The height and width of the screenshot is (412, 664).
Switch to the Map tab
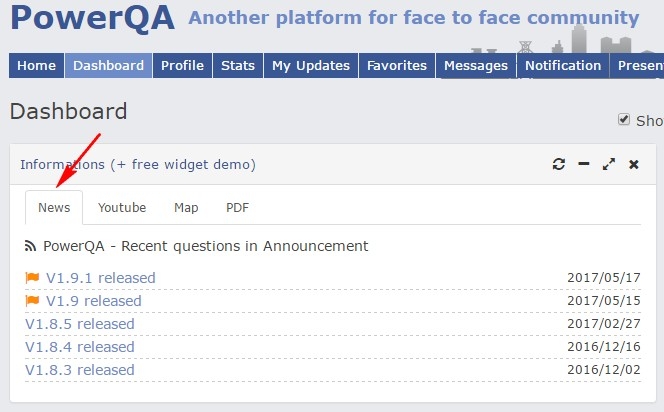186,208
